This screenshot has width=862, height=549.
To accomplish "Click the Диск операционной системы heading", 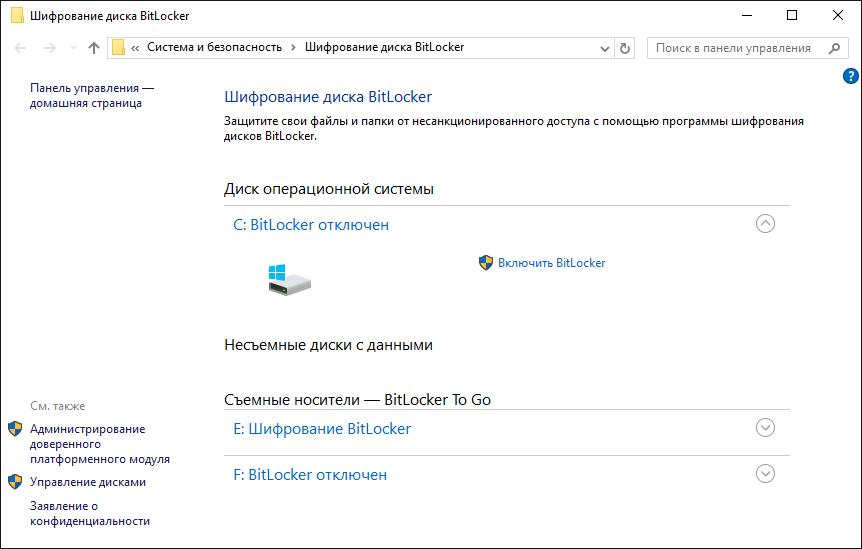I will 329,189.
